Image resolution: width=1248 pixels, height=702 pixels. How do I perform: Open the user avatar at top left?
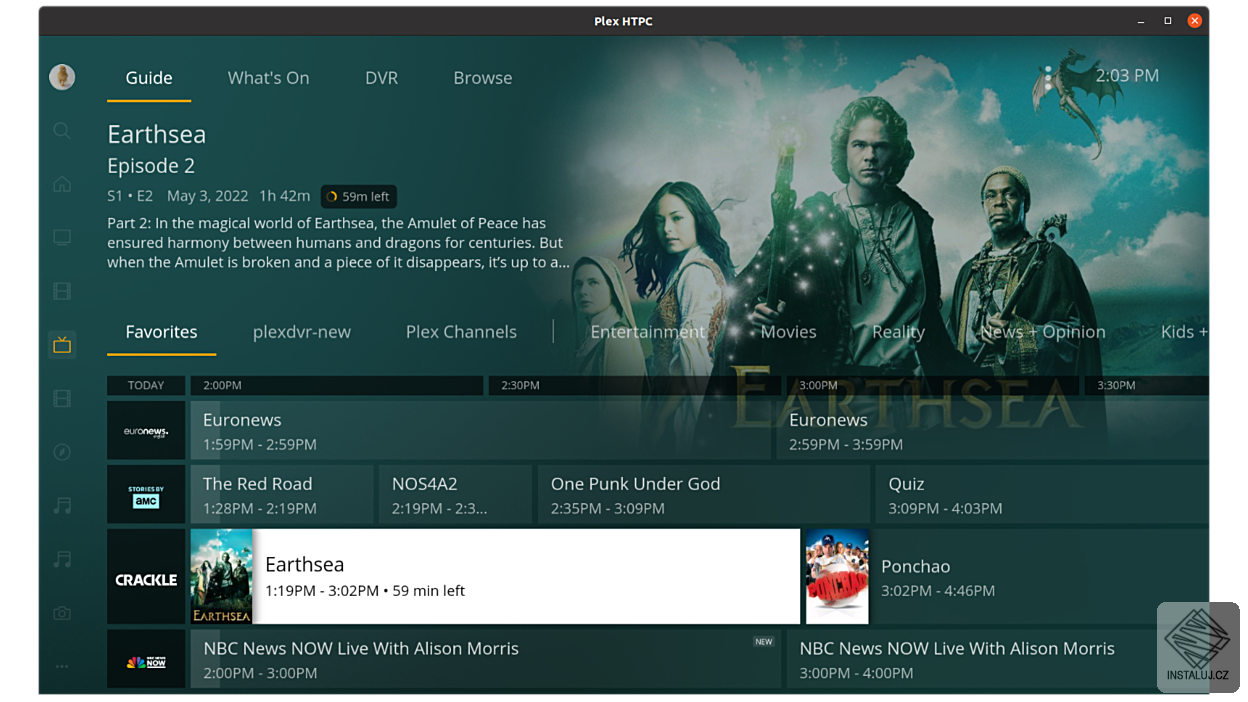pyautogui.click(x=62, y=77)
